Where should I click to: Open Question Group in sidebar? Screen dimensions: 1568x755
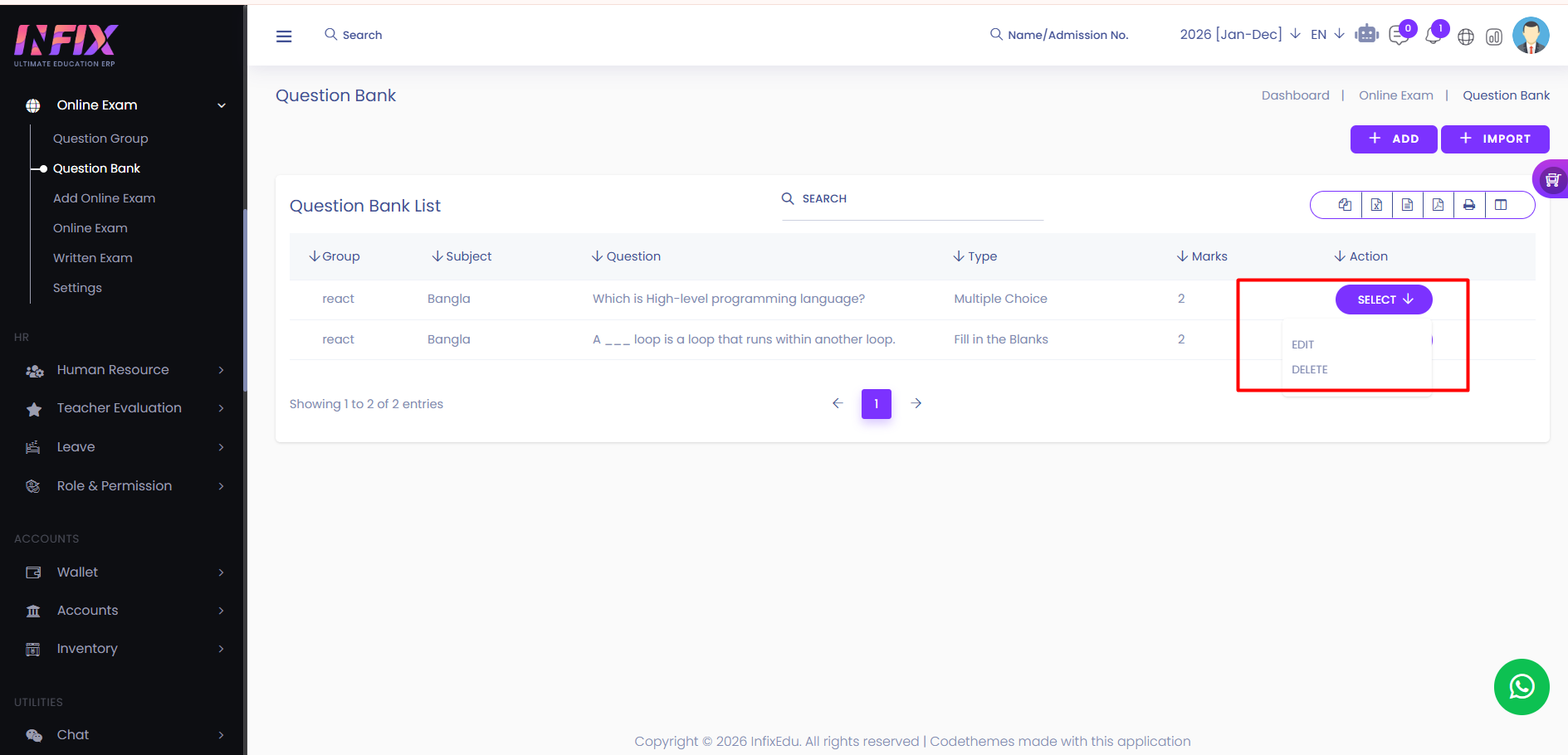[100, 139]
